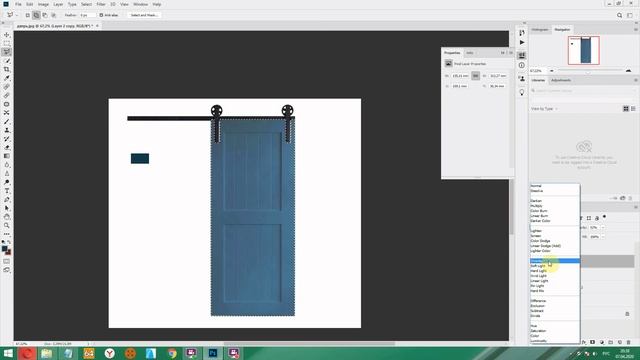The height and width of the screenshot is (360, 640).
Task: Click the Navigator document thumbnail
Action: coord(584,50)
